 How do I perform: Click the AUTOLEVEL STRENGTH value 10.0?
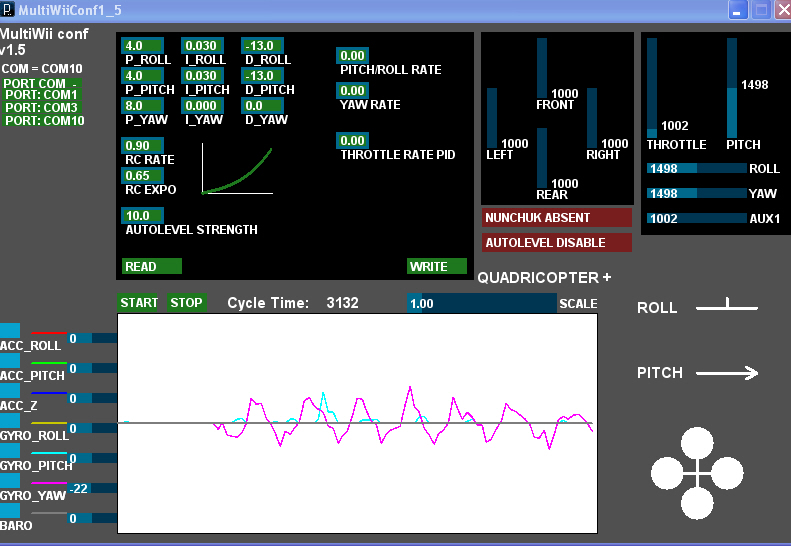pyautogui.click(x=142, y=215)
